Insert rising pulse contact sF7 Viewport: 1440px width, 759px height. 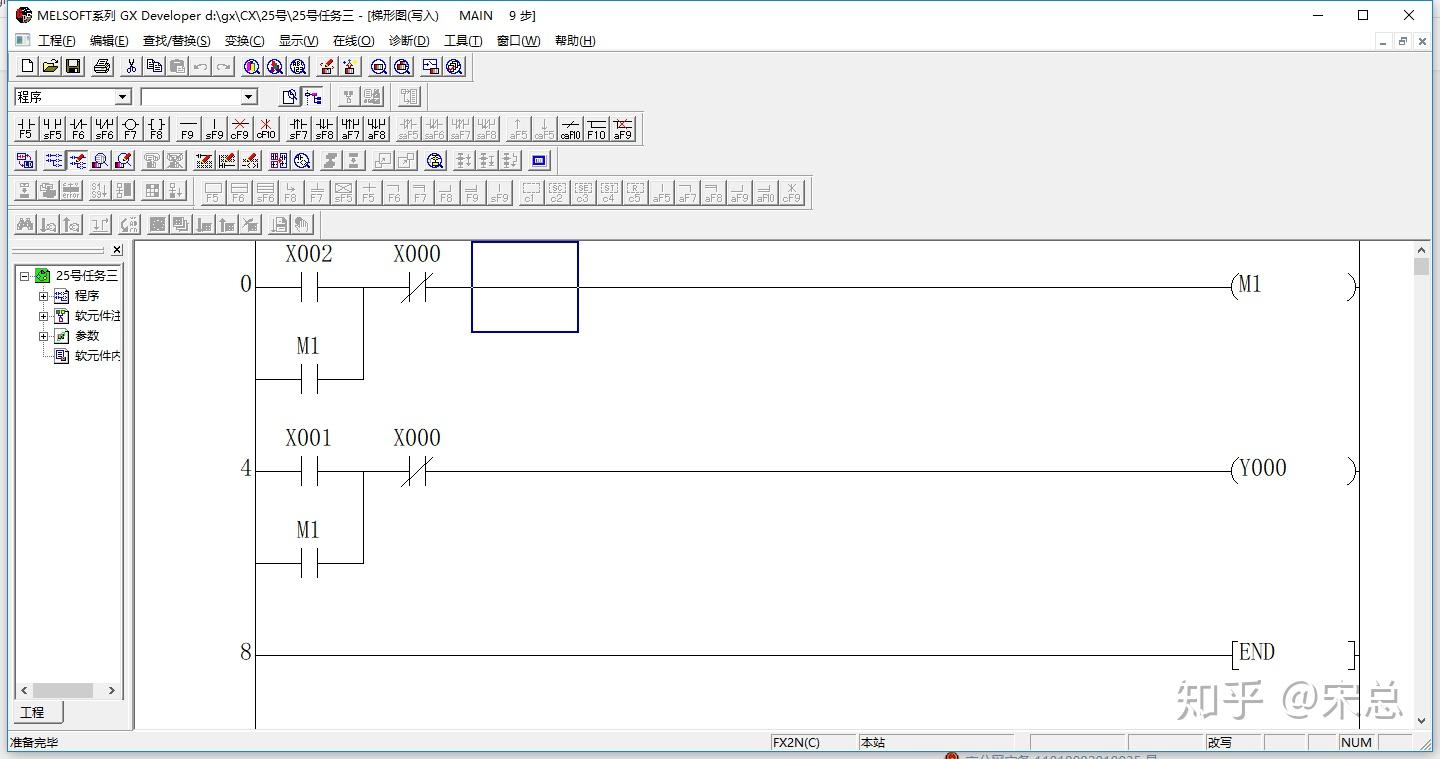coord(298,128)
